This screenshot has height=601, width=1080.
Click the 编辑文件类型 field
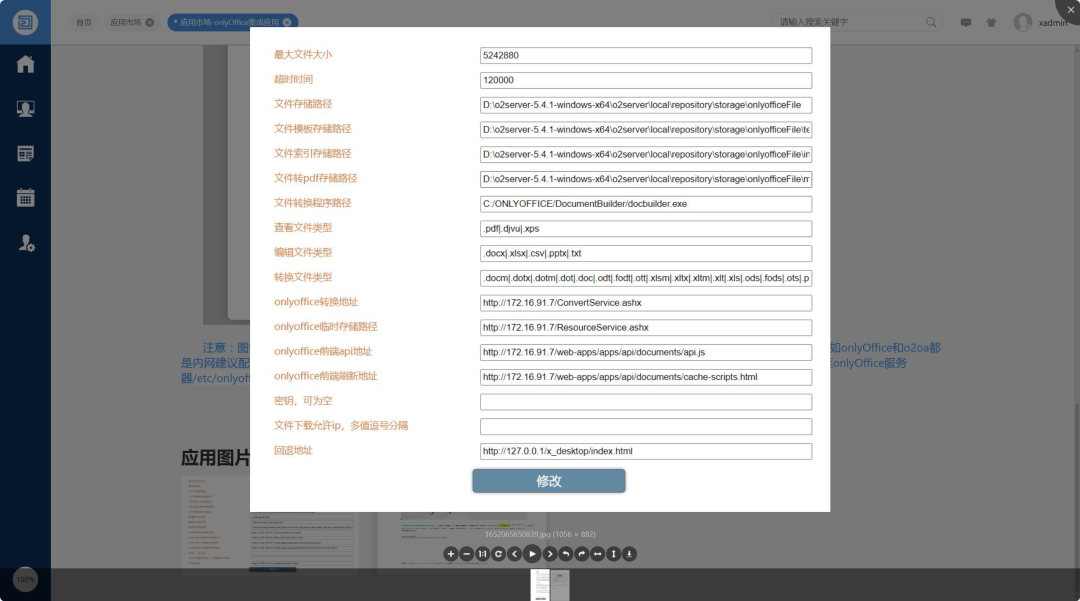click(x=645, y=253)
